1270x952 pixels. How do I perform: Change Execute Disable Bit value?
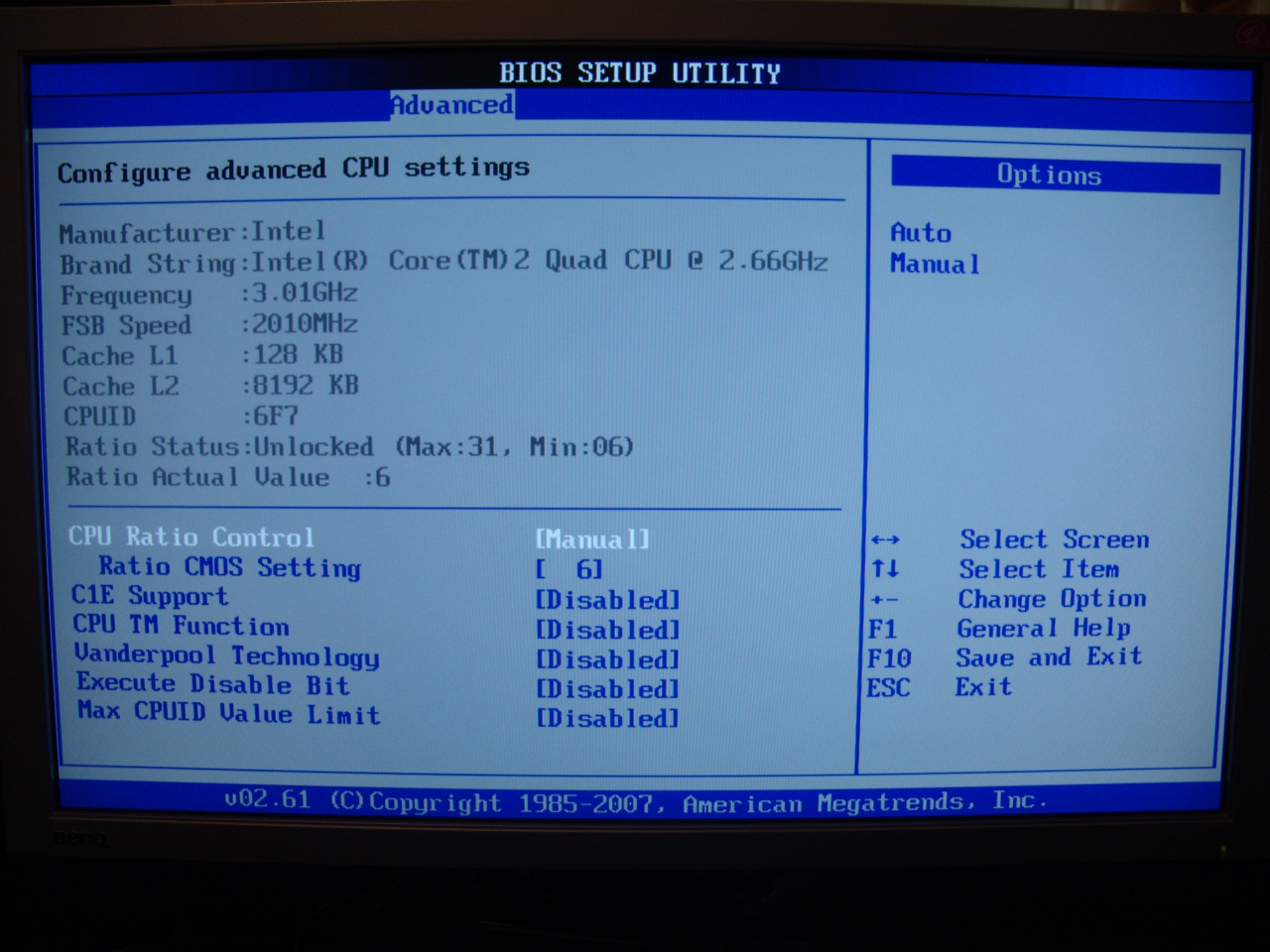click(x=607, y=689)
